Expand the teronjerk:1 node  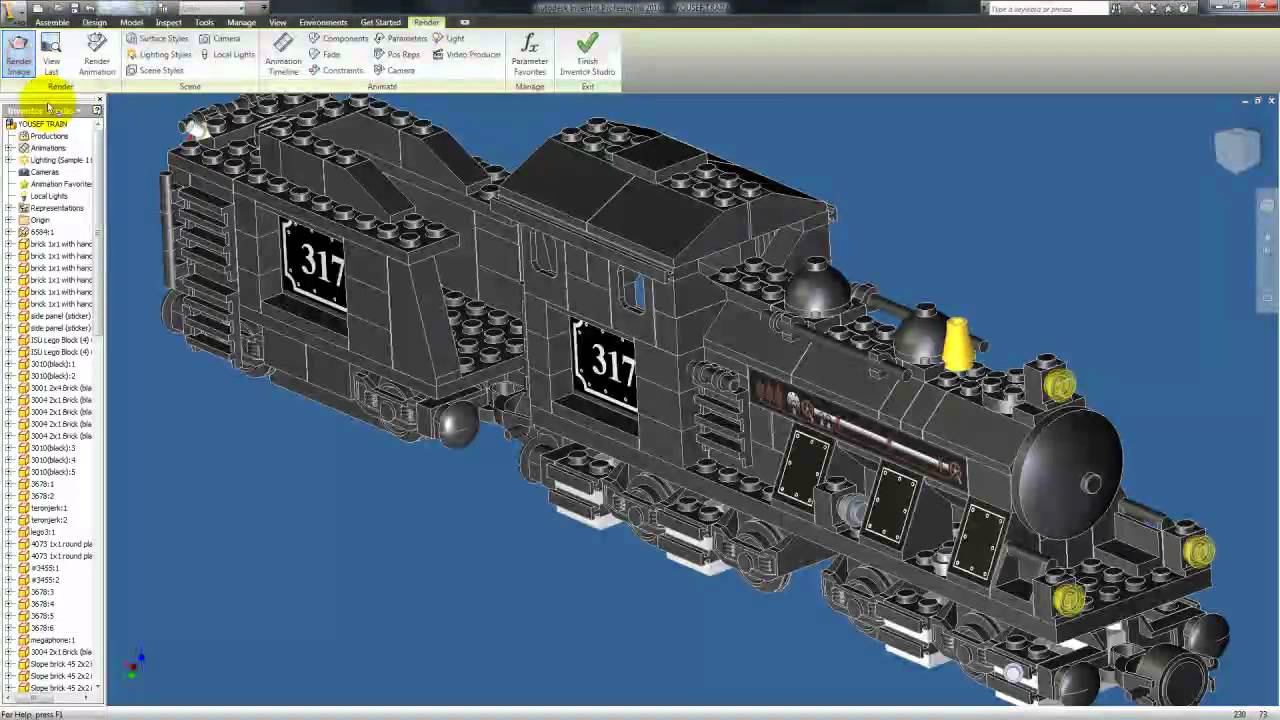tap(10, 508)
